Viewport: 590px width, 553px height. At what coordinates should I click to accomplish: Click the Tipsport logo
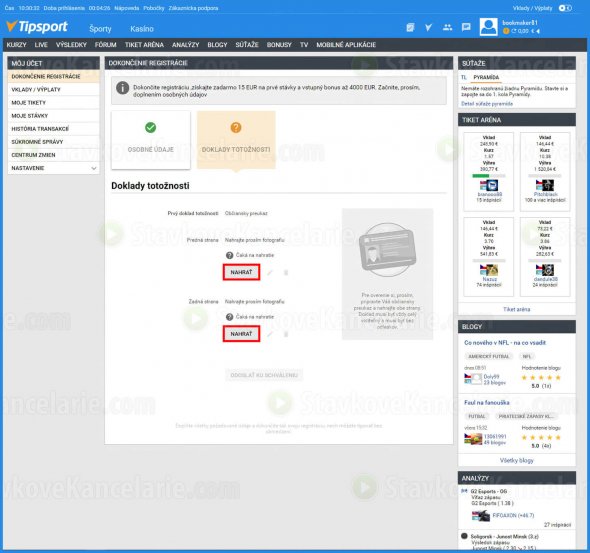click(37, 27)
